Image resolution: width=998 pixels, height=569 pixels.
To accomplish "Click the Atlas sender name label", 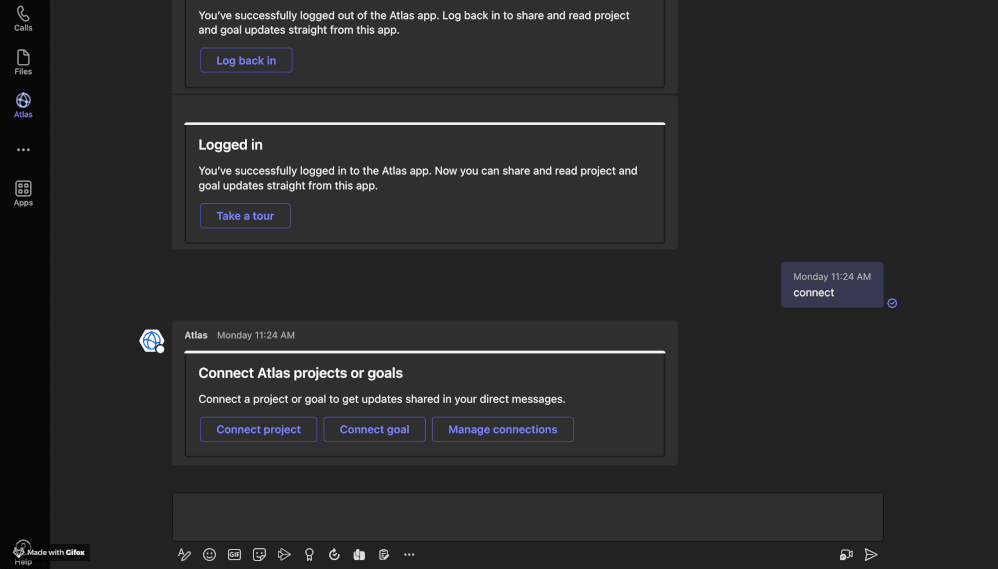I will 196,335.
